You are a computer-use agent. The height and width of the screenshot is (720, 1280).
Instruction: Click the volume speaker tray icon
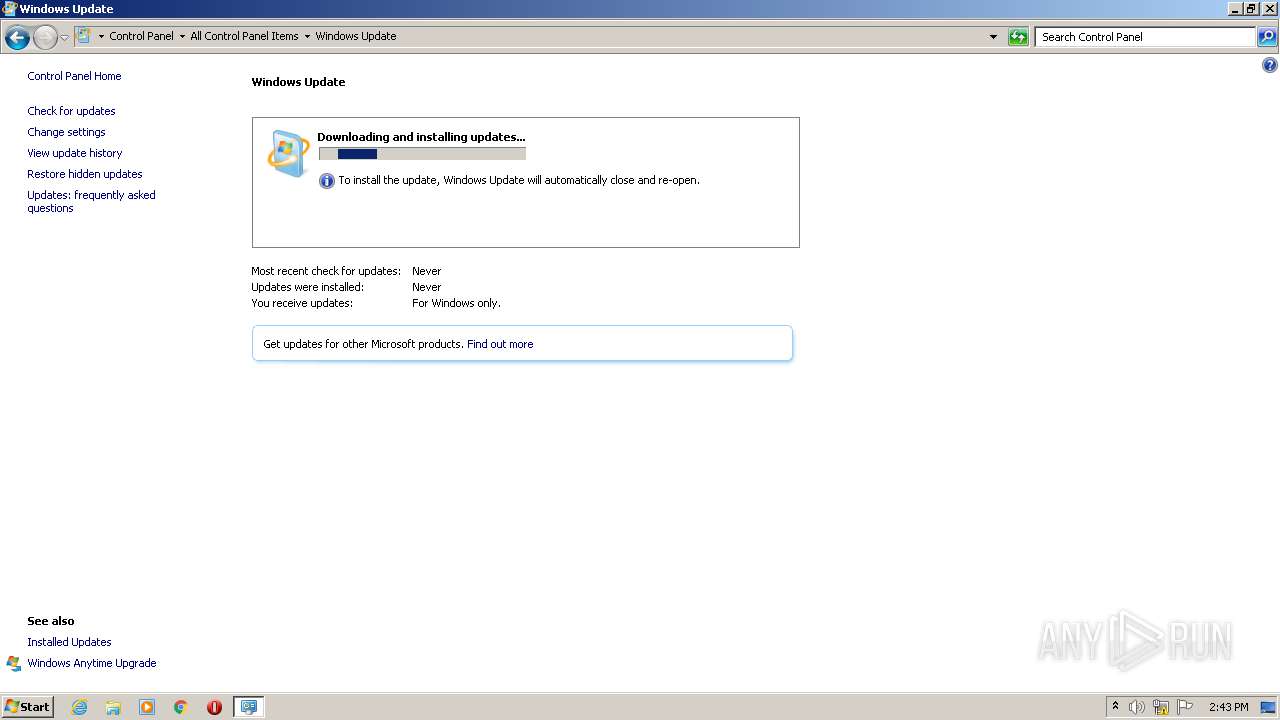tap(1137, 707)
